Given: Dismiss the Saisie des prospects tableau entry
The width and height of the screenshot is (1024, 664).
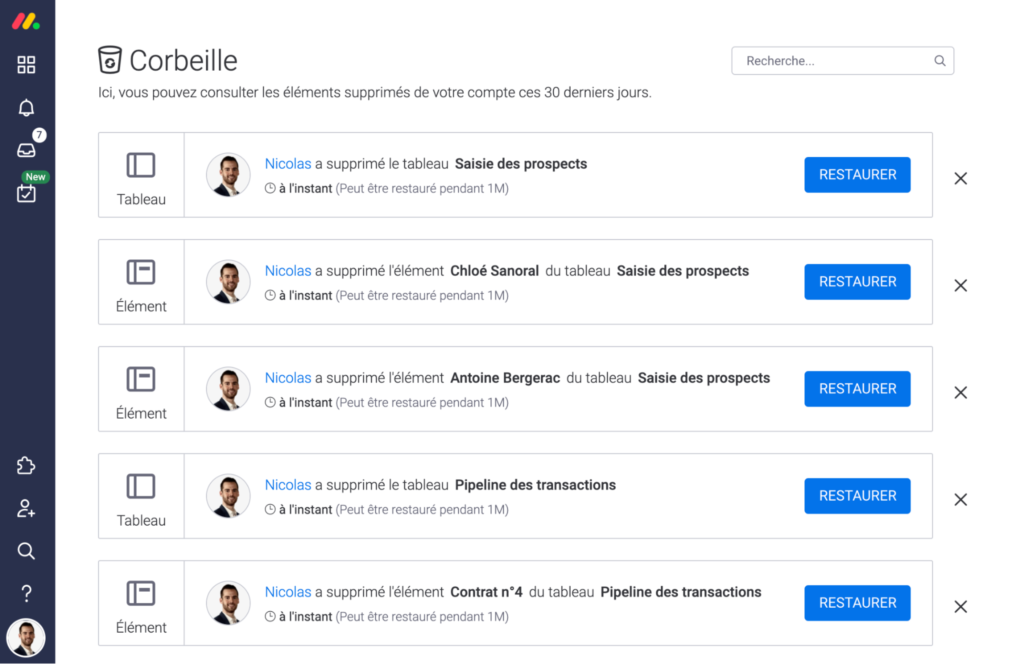Looking at the screenshot, I should tap(961, 178).
